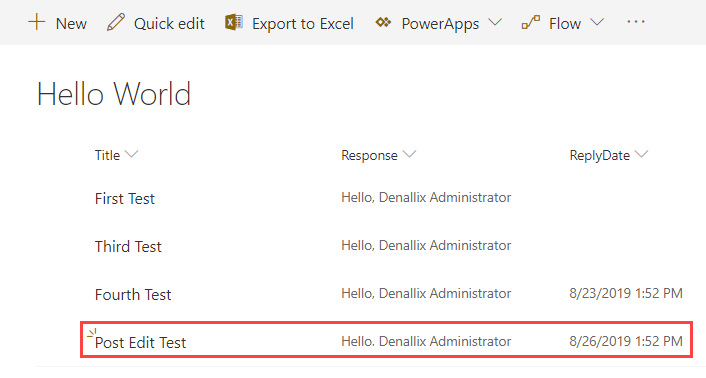The image size is (706, 378).
Task: Select Export to Excel
Action: tap(303, 23)
